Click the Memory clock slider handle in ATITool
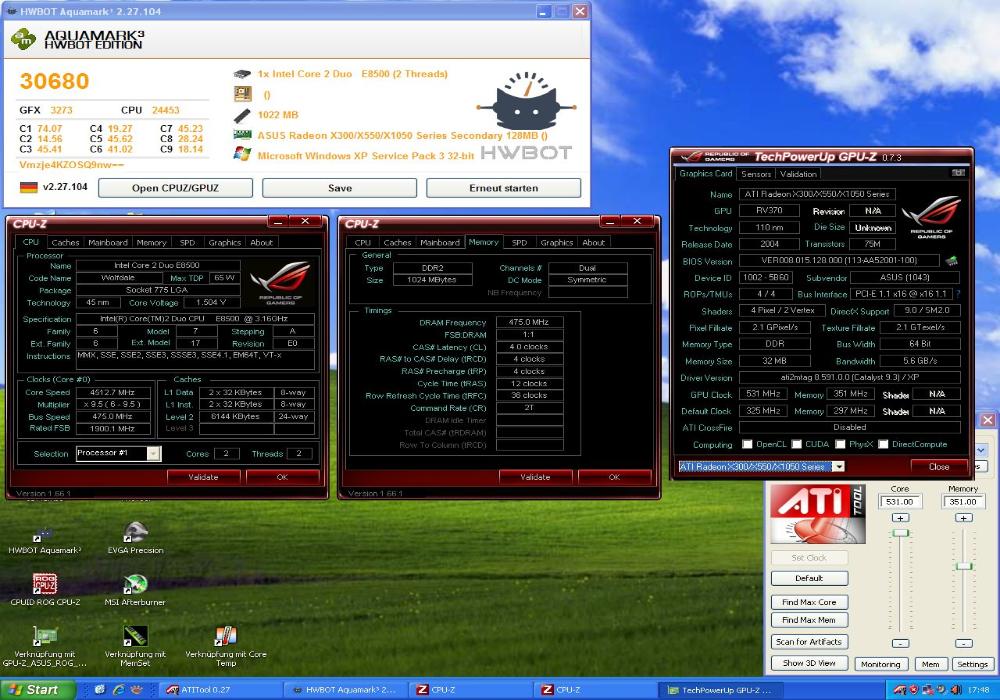1000x700 pixels. tap(964, 566)
